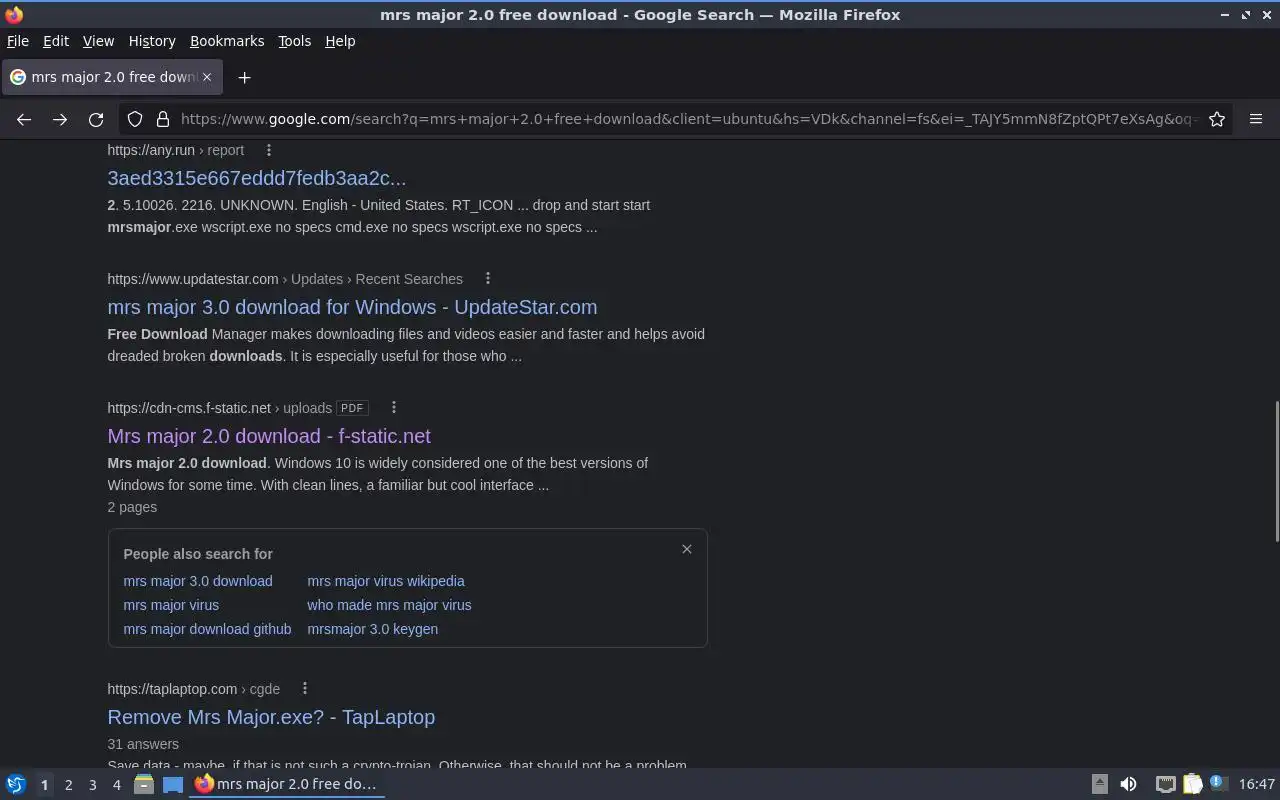
Task: Open the clipboard tray icon
Action: coord(1192,784)
